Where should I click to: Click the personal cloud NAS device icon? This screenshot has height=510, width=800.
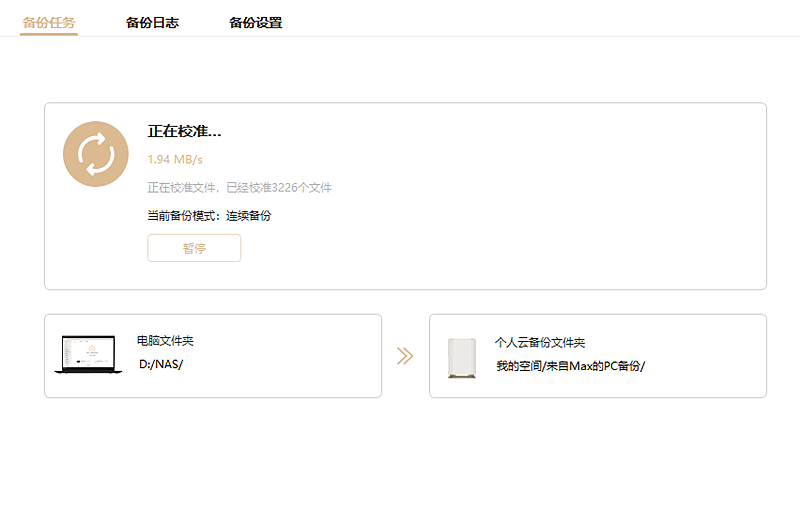[462, 358]
